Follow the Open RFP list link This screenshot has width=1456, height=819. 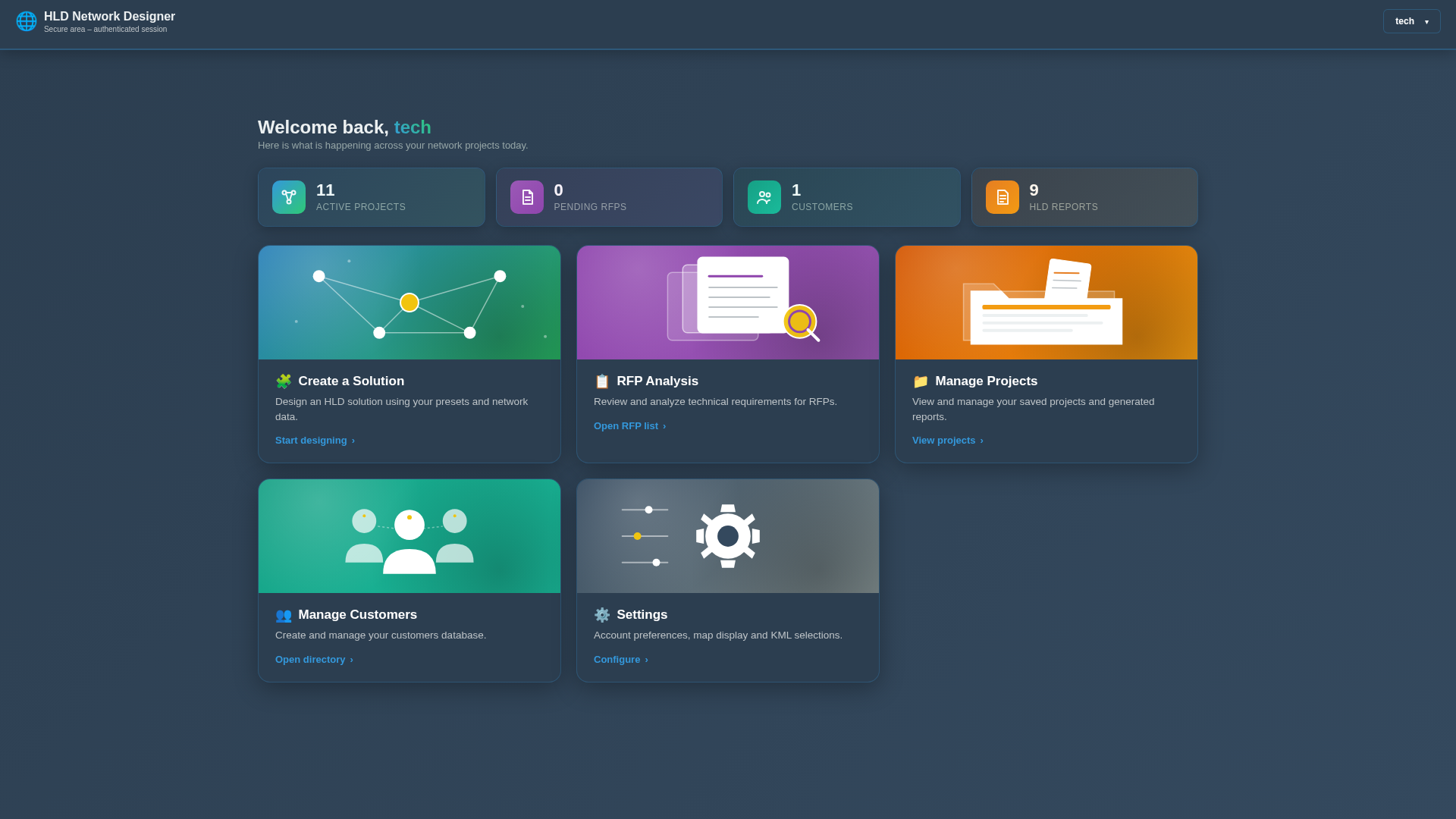(629, 426)
